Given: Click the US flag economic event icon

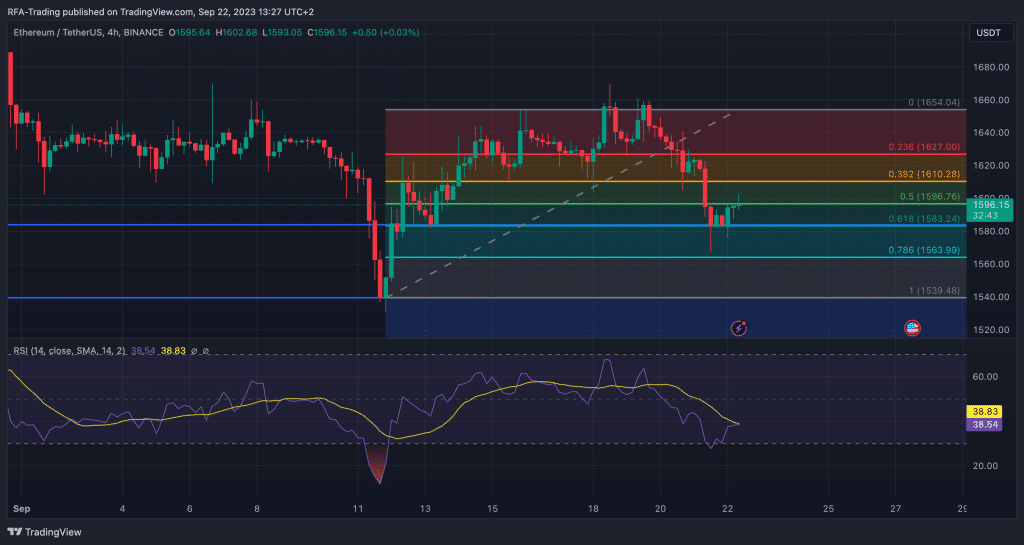Looking at the screenshot, I should 912,328.
